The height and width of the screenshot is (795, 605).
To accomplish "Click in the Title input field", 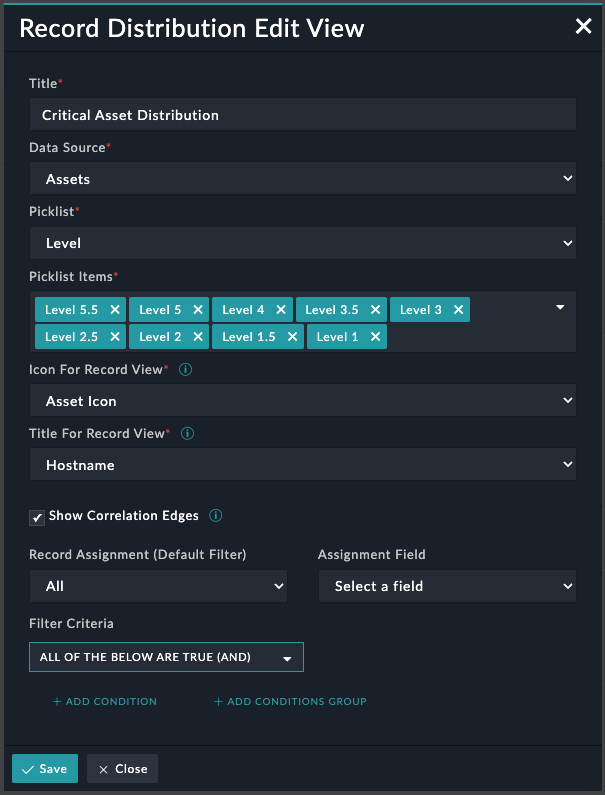I will click(302, 115).
